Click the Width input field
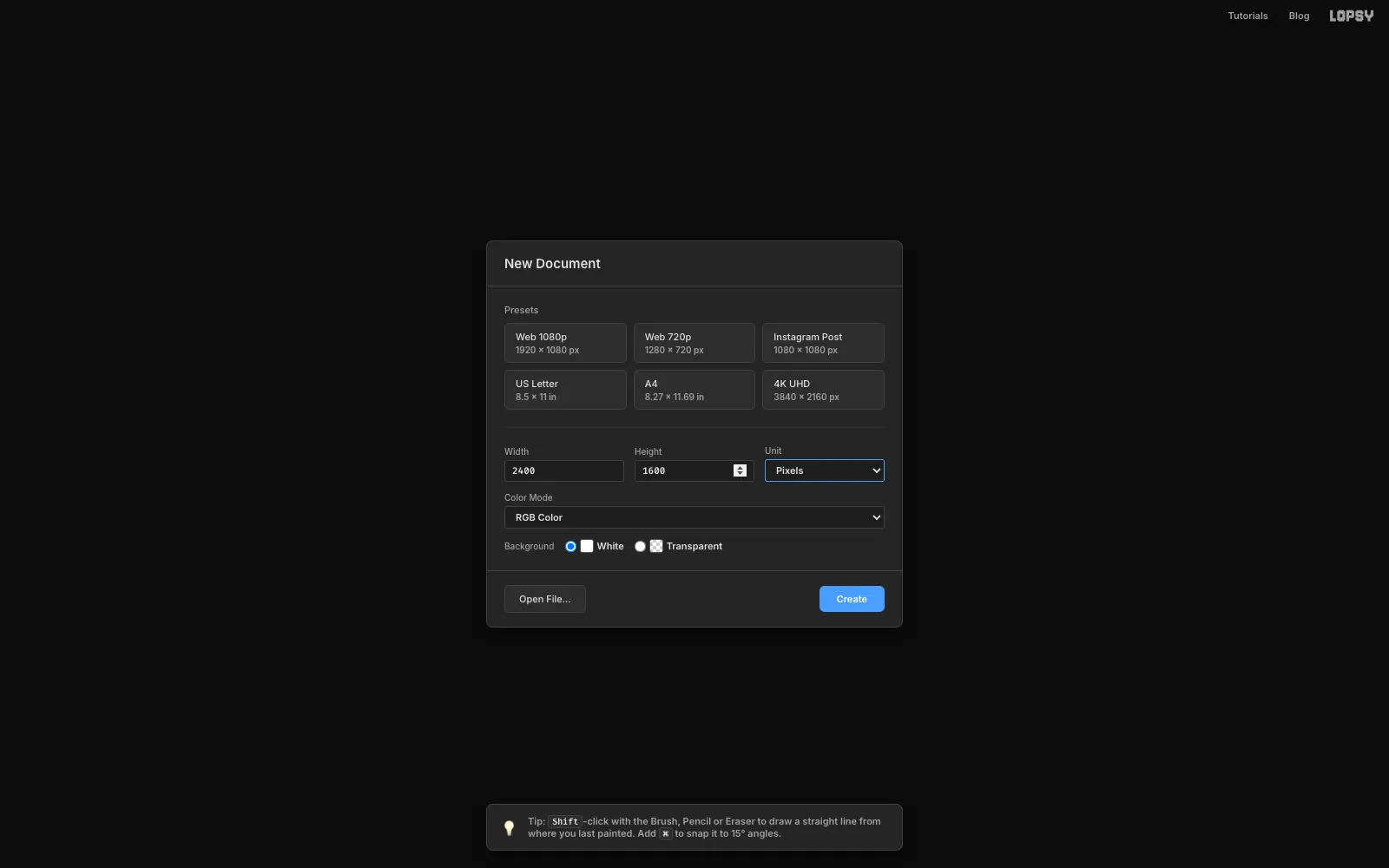Screen dimensions: 1389x868 tap(563, 470)
